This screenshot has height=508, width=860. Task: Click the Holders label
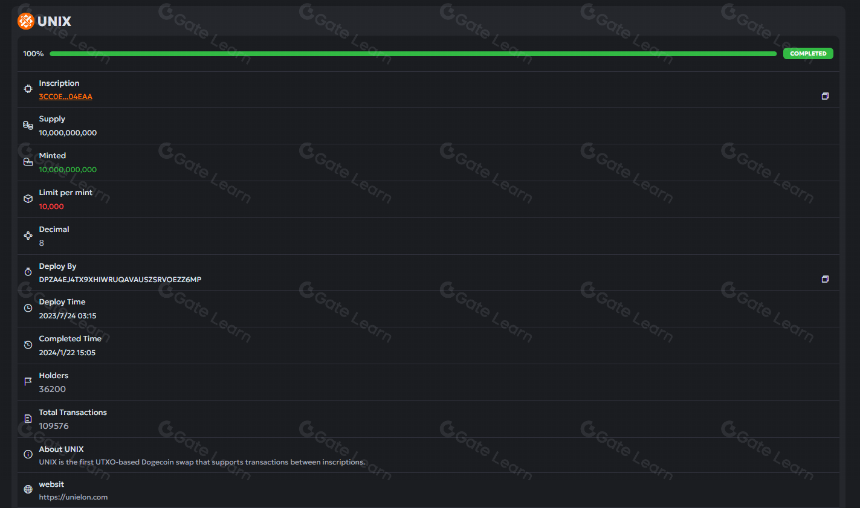coord(53,375)
